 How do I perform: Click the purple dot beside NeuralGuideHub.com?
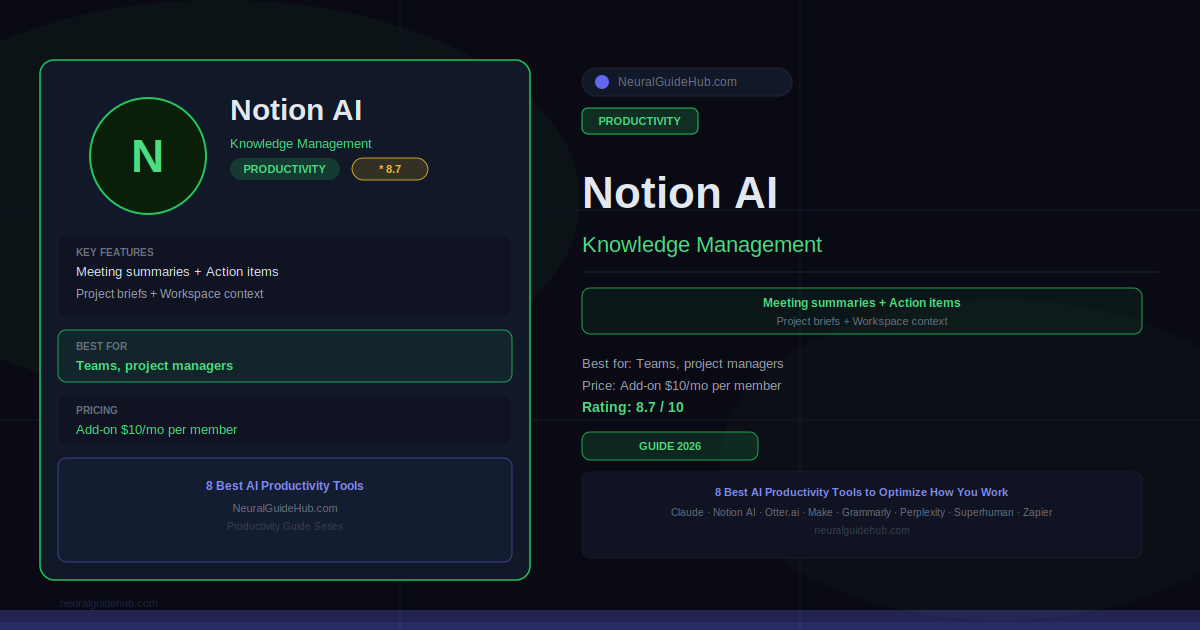pyautogui.click(x=602, y=82)
